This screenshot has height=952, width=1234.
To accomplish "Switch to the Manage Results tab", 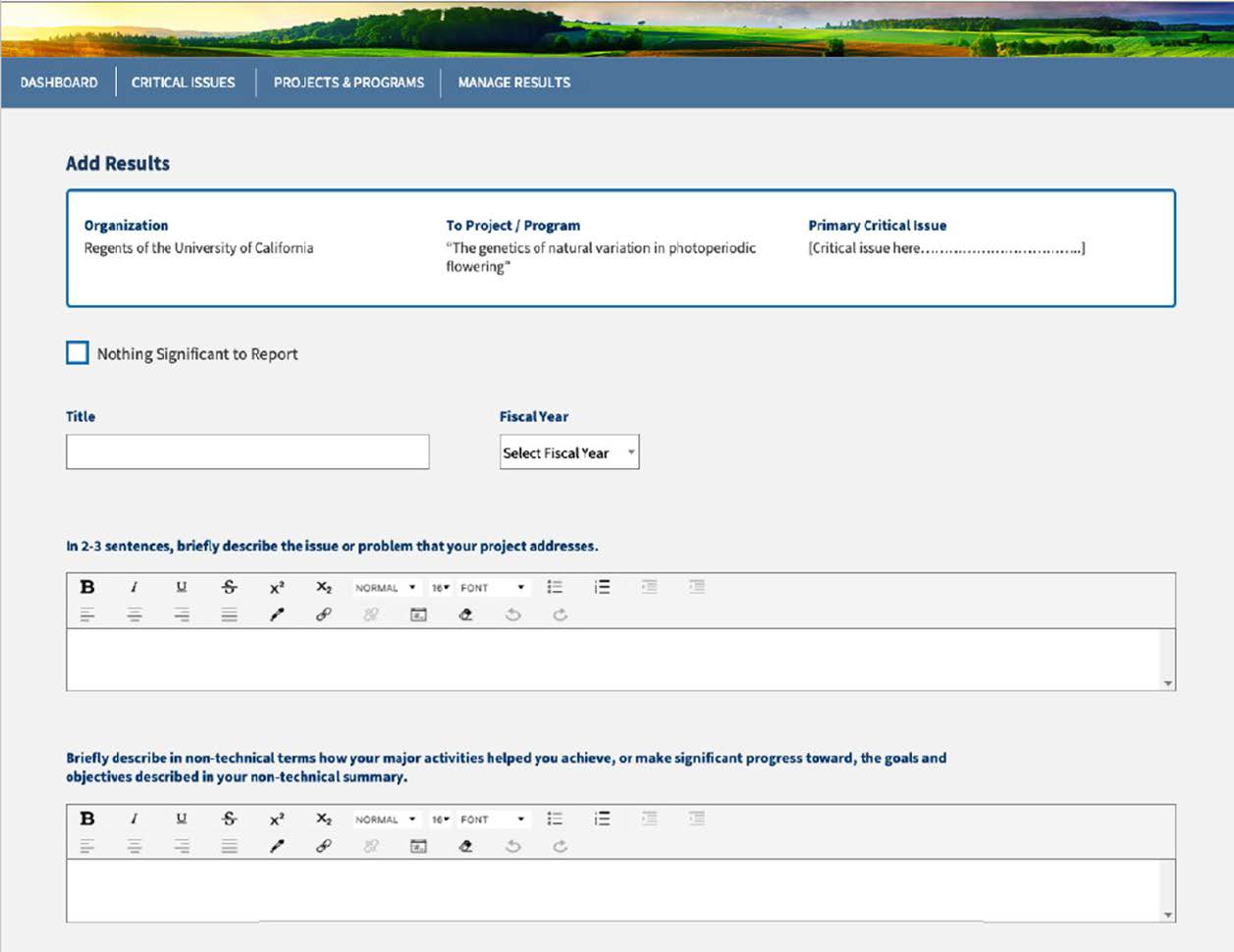I will (514, 82).
